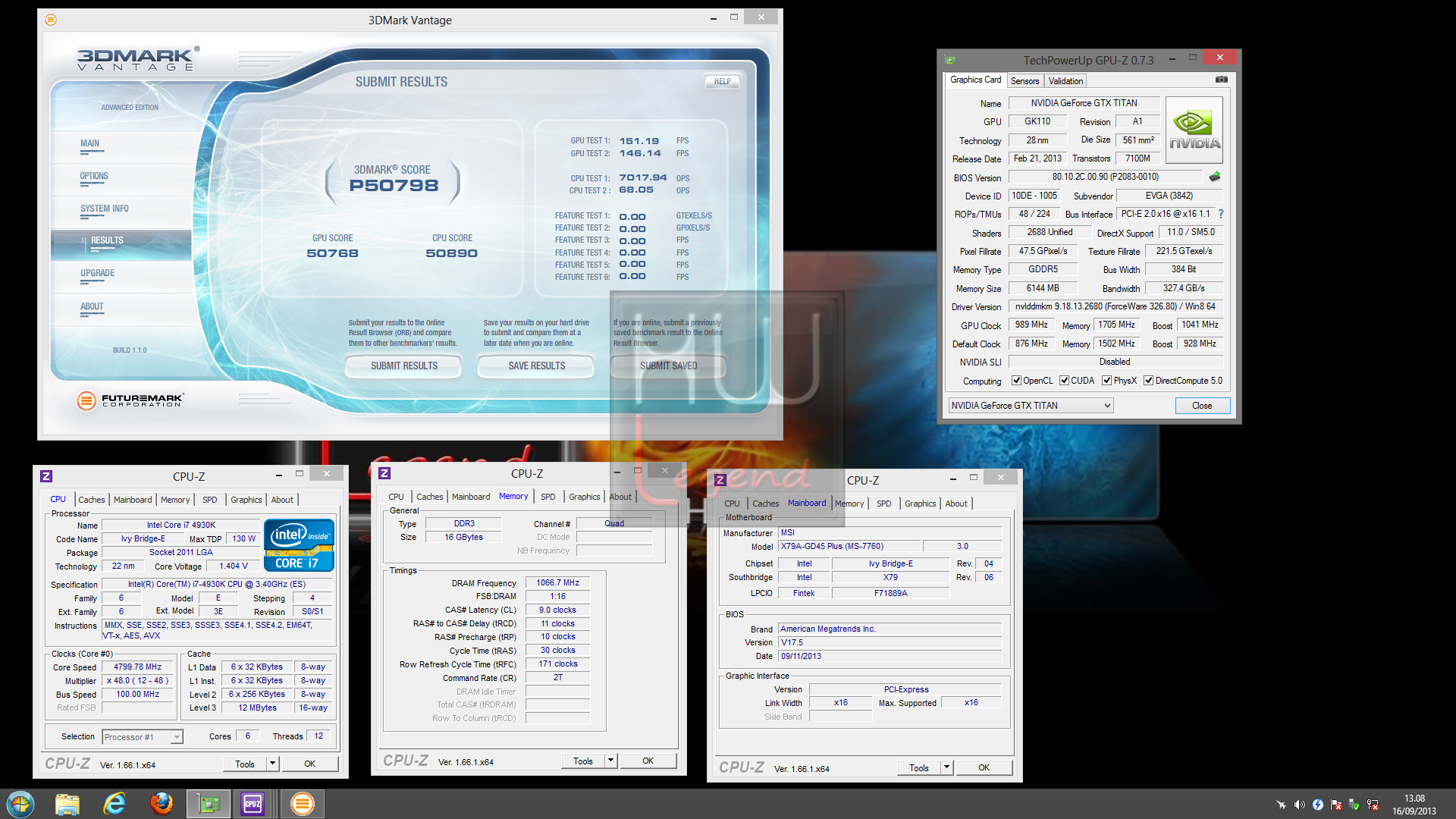Click the CPU score value 50890

(x=452, y=253)
